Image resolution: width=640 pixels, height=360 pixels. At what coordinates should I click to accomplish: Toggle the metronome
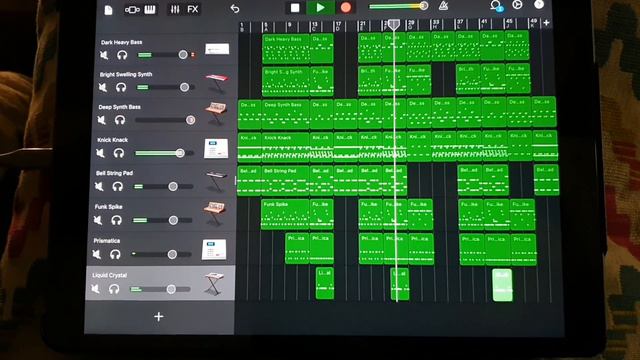point(443,6)
